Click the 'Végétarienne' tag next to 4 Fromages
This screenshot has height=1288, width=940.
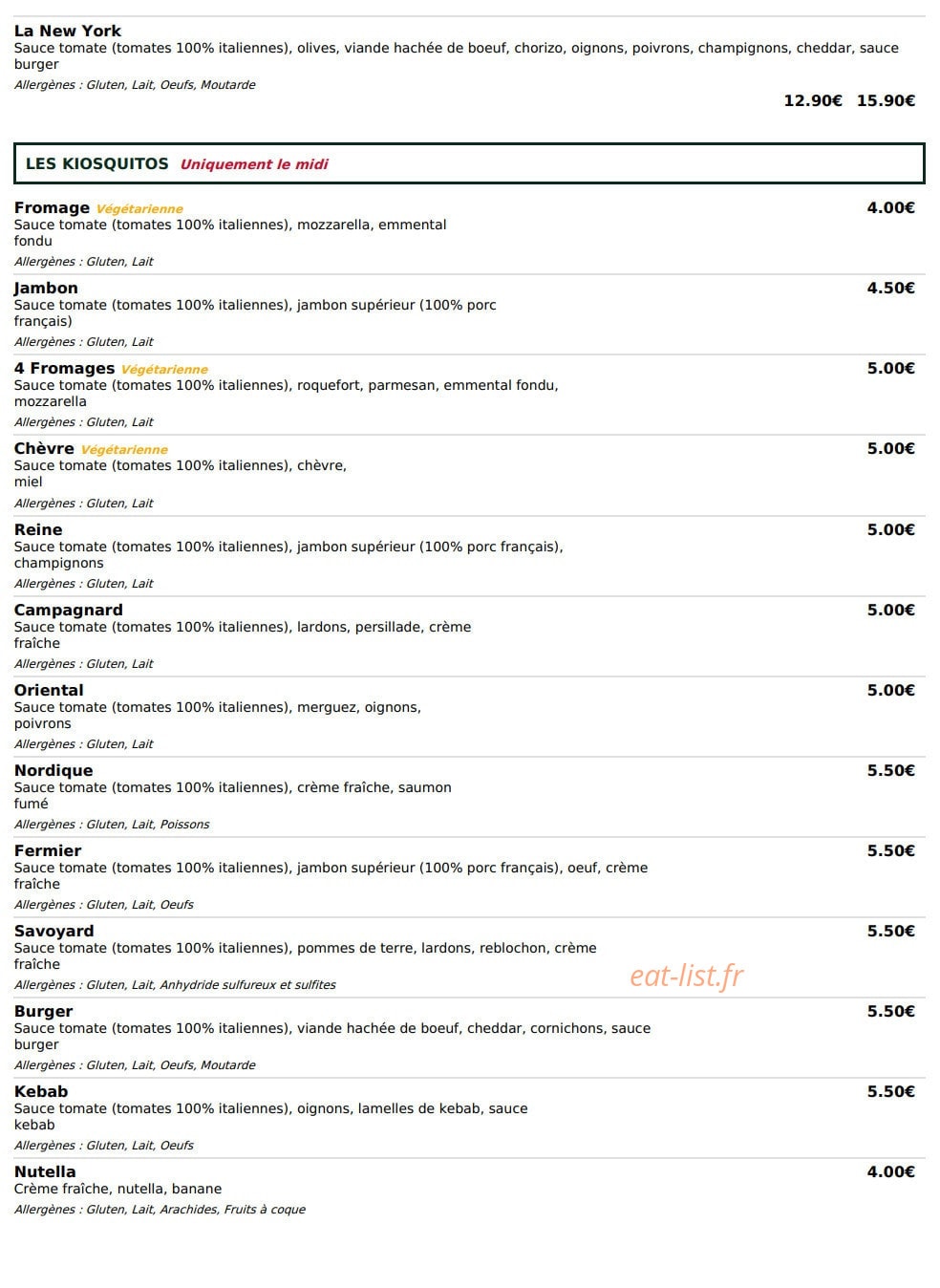pos(164,370)
